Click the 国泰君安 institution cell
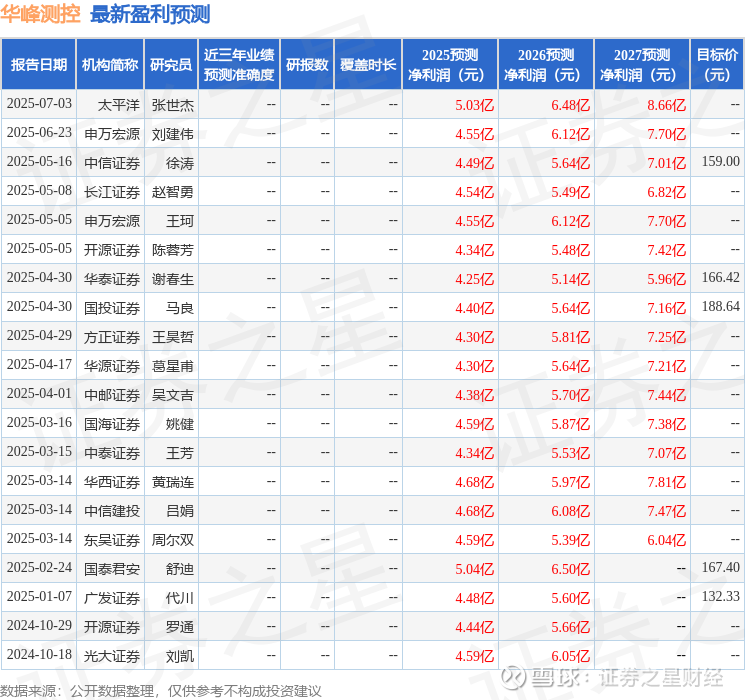Screen dimensions: 745x700 coord(112,569)
